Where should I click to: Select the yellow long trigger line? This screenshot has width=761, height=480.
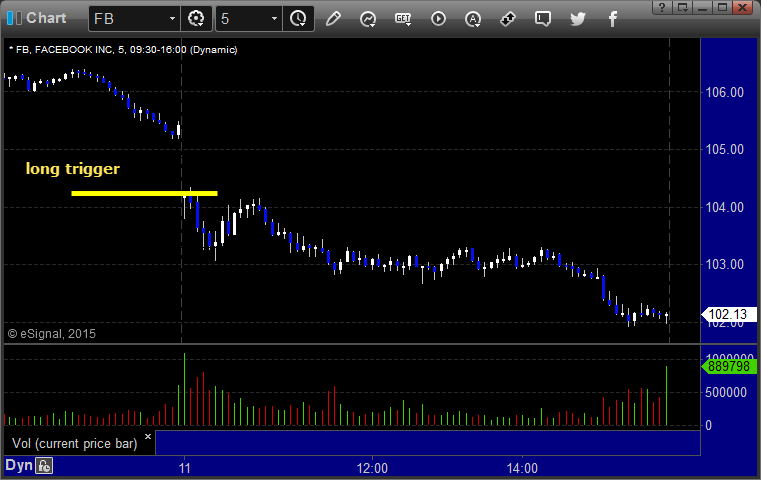[144, 193]
